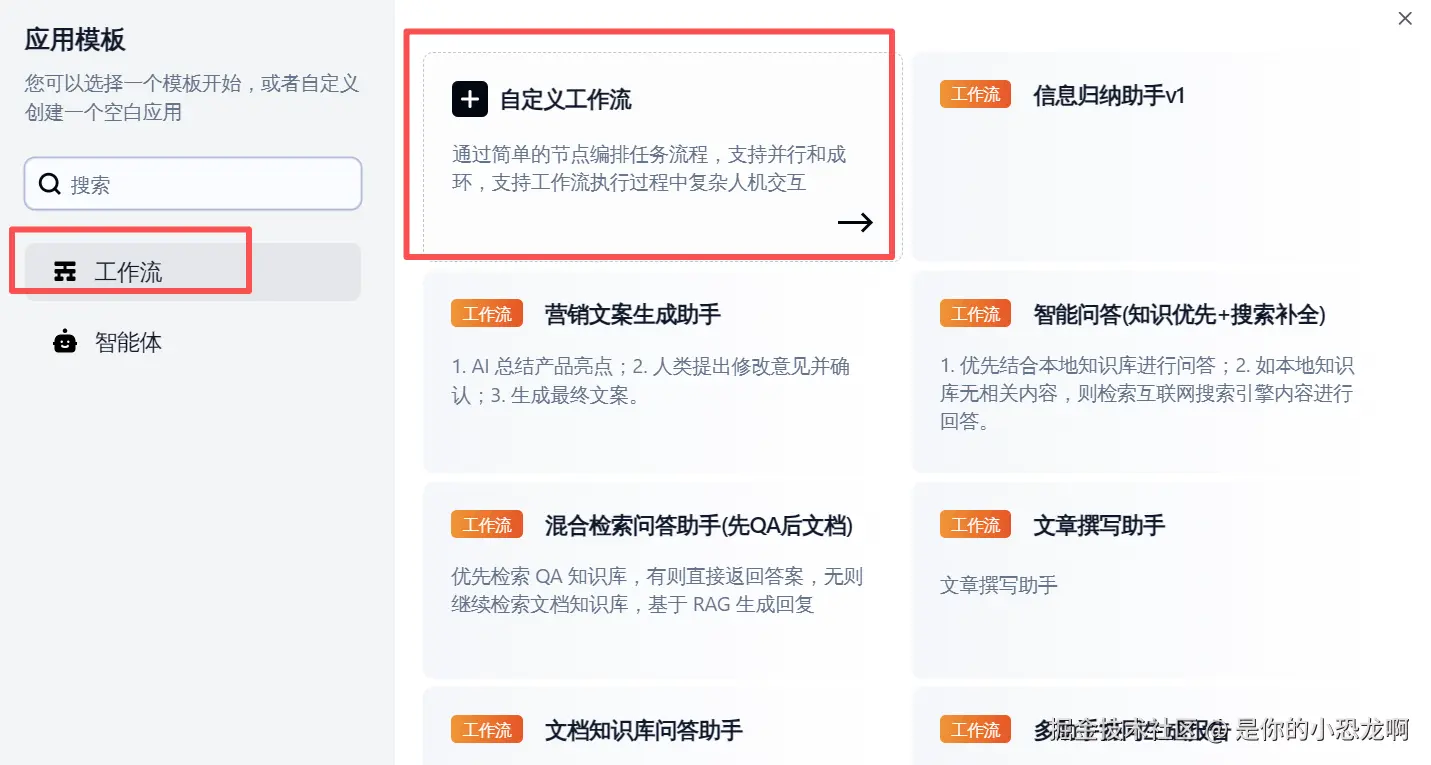1431x765 pixels.
Task: Select the 工作流 category in the sidebar
Action: coord(192,272)
